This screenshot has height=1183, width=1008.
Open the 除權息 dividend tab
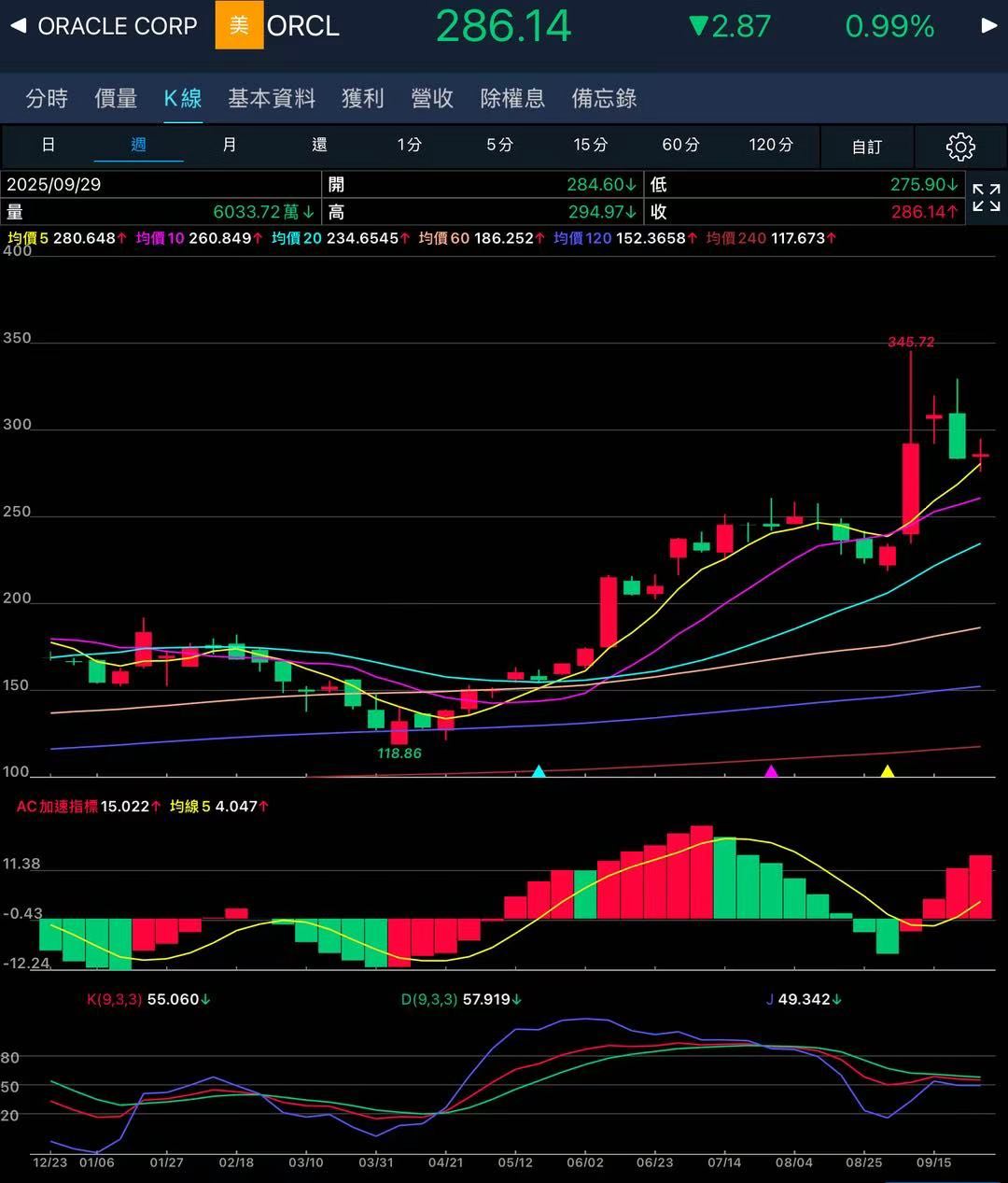(512, 98)
